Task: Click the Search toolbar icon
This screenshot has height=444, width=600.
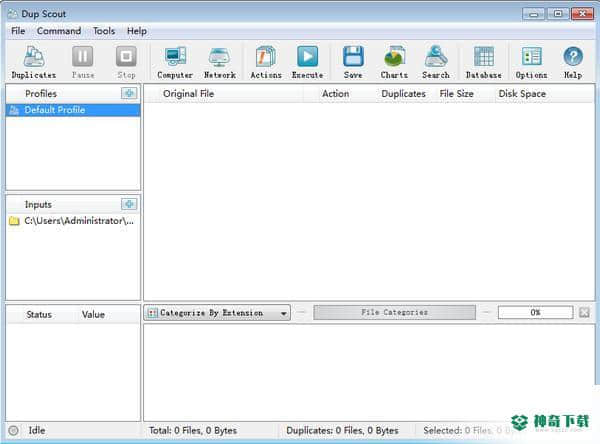Action: coord(436,62)
